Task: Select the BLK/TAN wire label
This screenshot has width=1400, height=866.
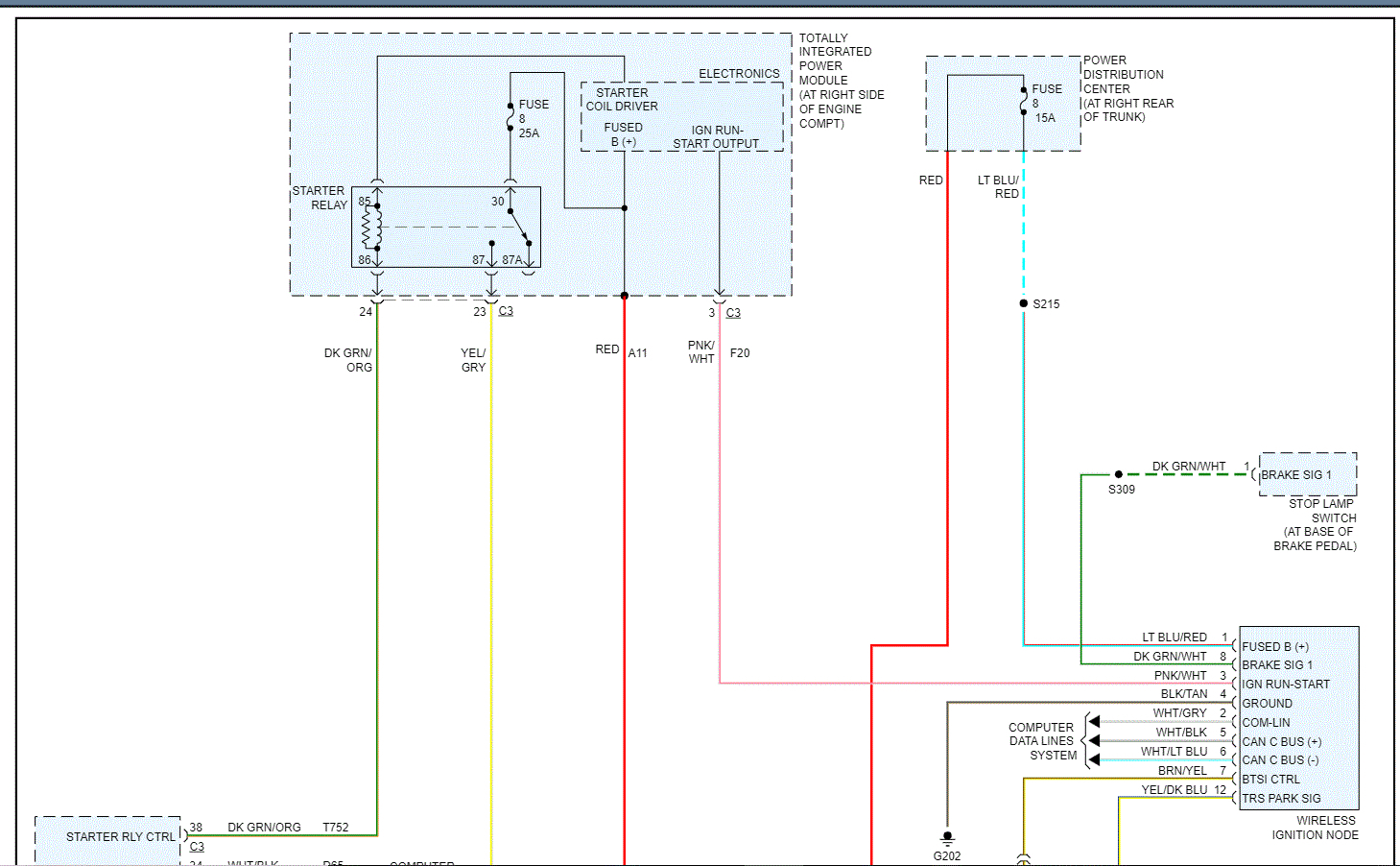Action: [1184, 694]
